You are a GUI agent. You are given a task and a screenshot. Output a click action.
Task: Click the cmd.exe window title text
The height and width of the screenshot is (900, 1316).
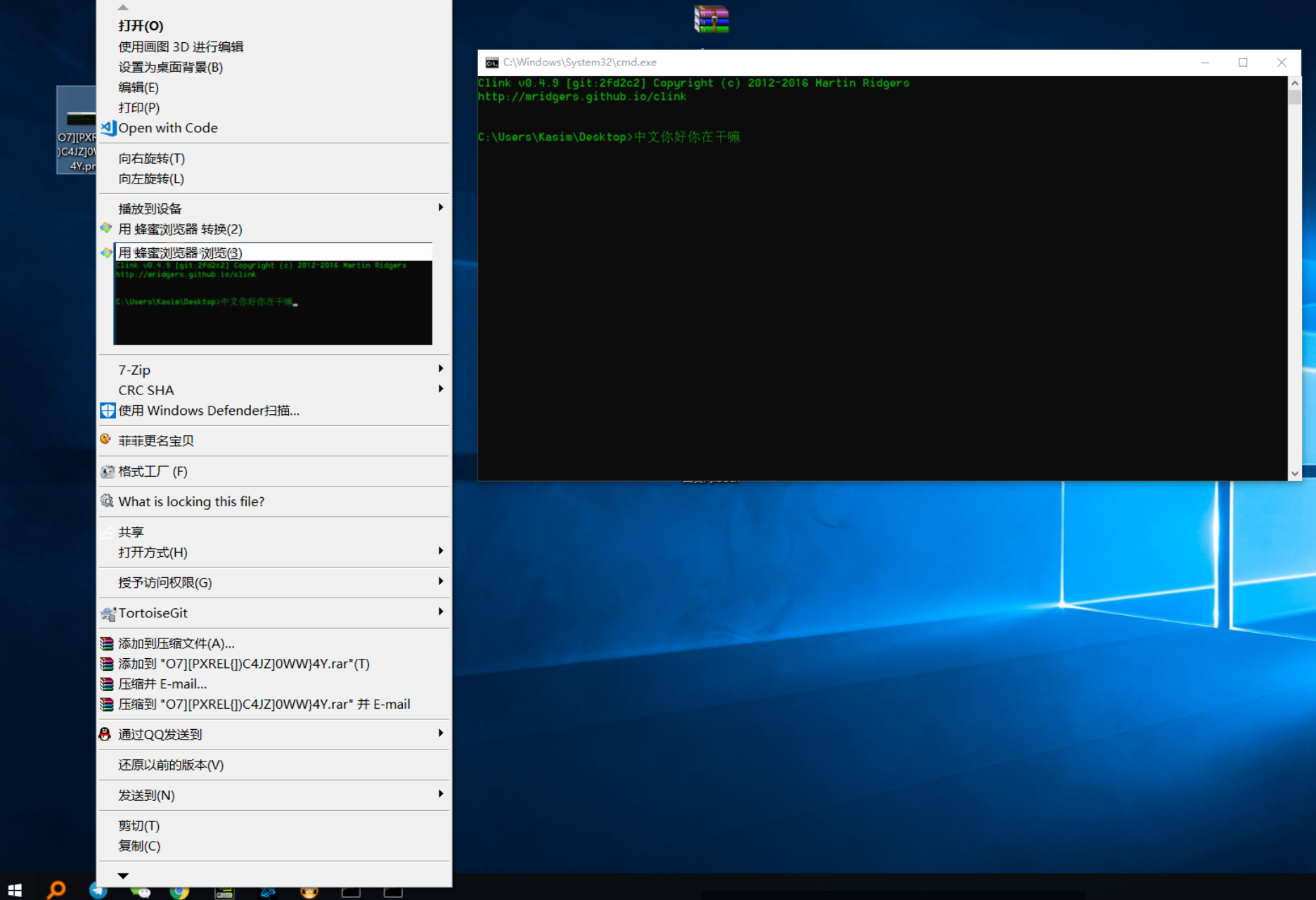tap(580, 63)
